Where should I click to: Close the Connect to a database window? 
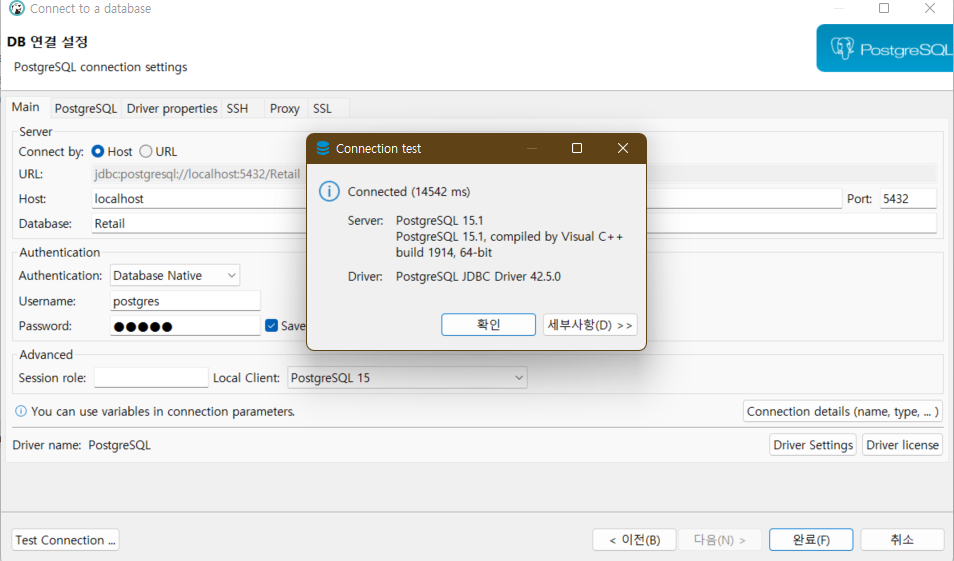point(930,8)
